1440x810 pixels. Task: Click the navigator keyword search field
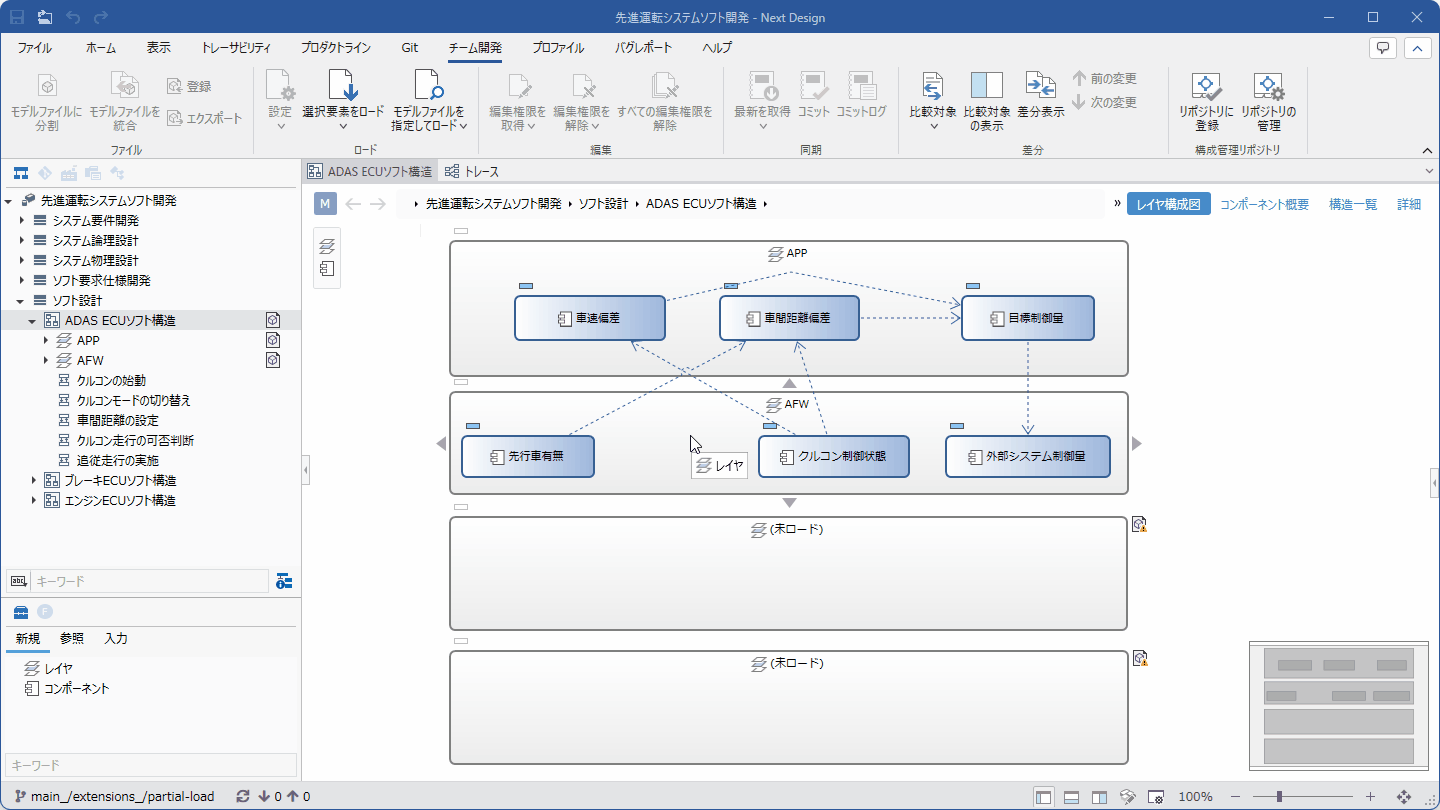[149, 581]
